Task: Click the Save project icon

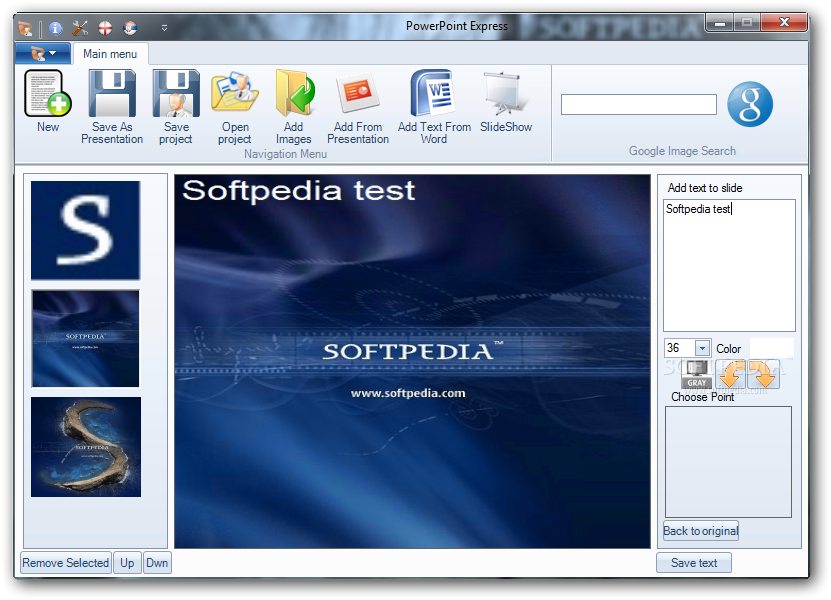Action: [x=176, y=93]
